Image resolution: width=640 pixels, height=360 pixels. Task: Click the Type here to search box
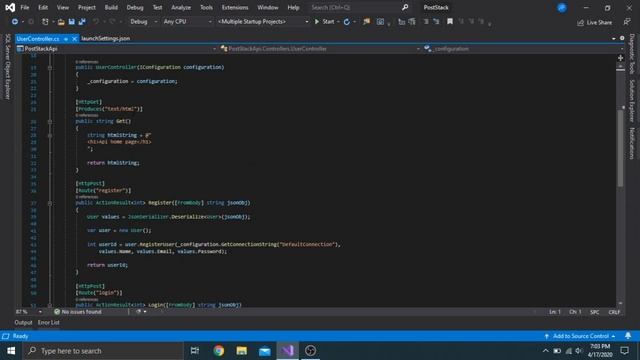pyautogui.click(x=103, y=351)
